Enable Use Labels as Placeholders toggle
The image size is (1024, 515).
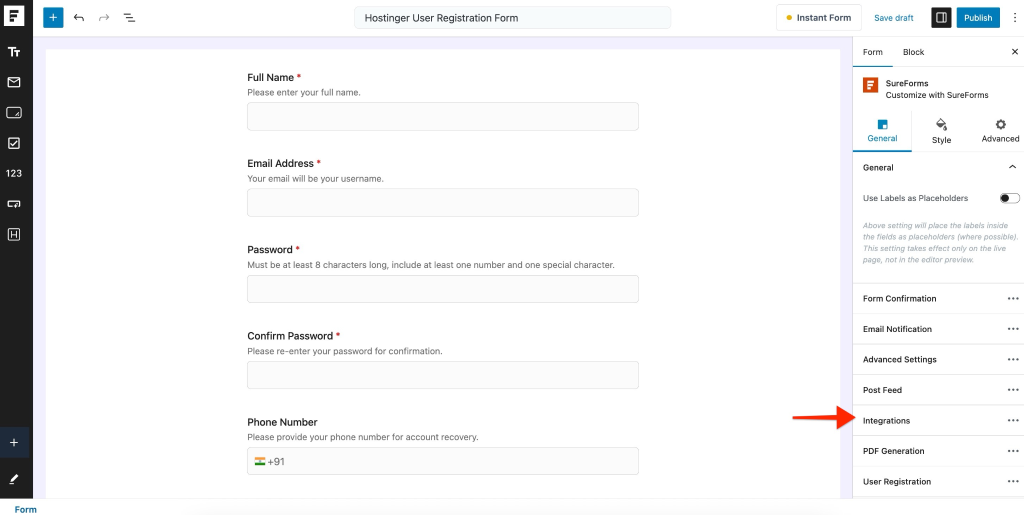[x=1009, y=198]
